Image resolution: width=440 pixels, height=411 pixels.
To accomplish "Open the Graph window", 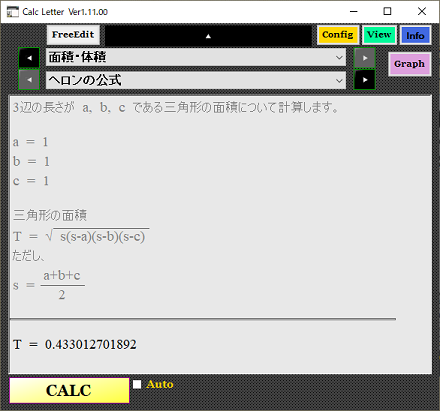I will tap(409, 64).
